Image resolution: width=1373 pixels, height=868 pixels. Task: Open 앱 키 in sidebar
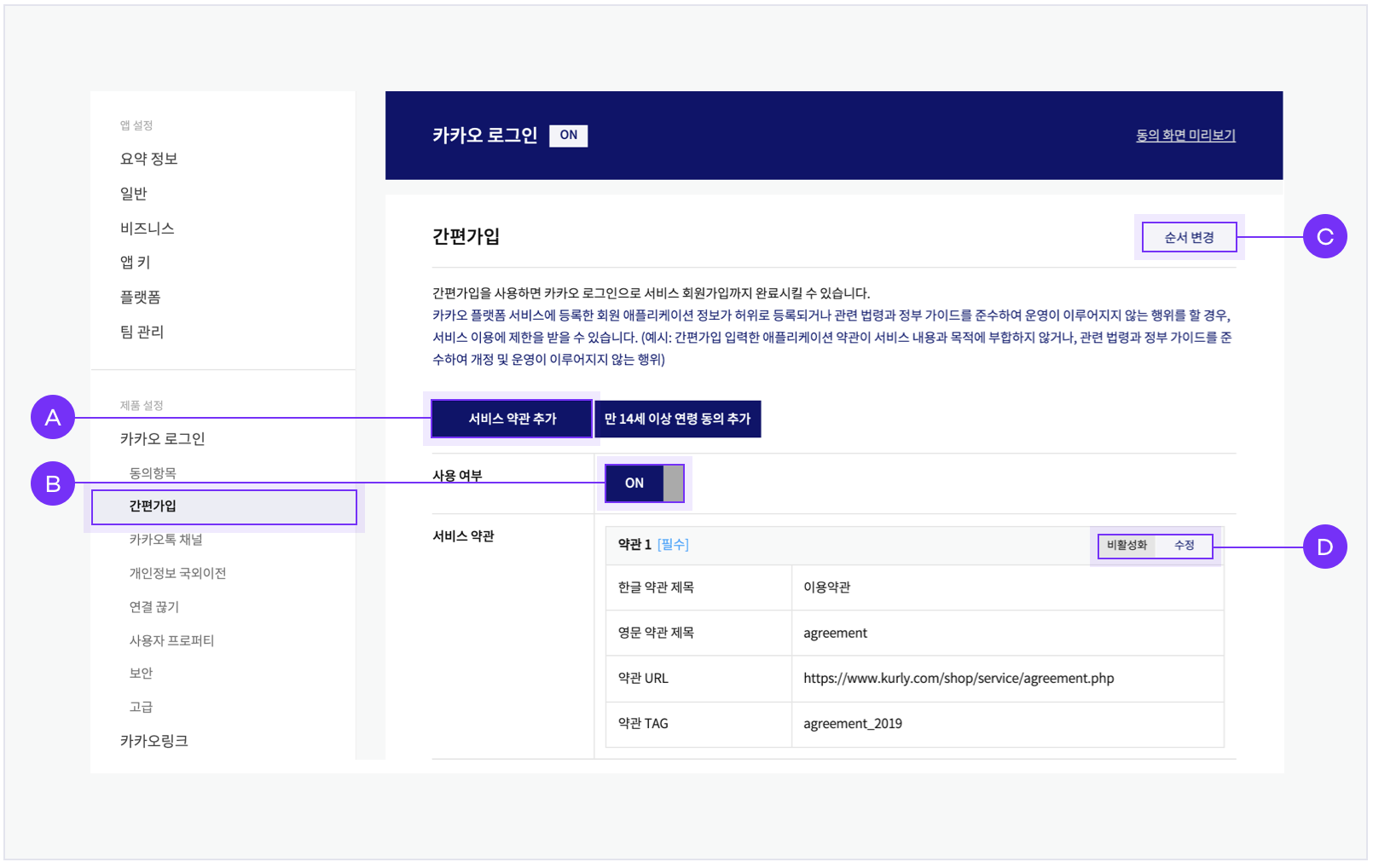[136, 263]
